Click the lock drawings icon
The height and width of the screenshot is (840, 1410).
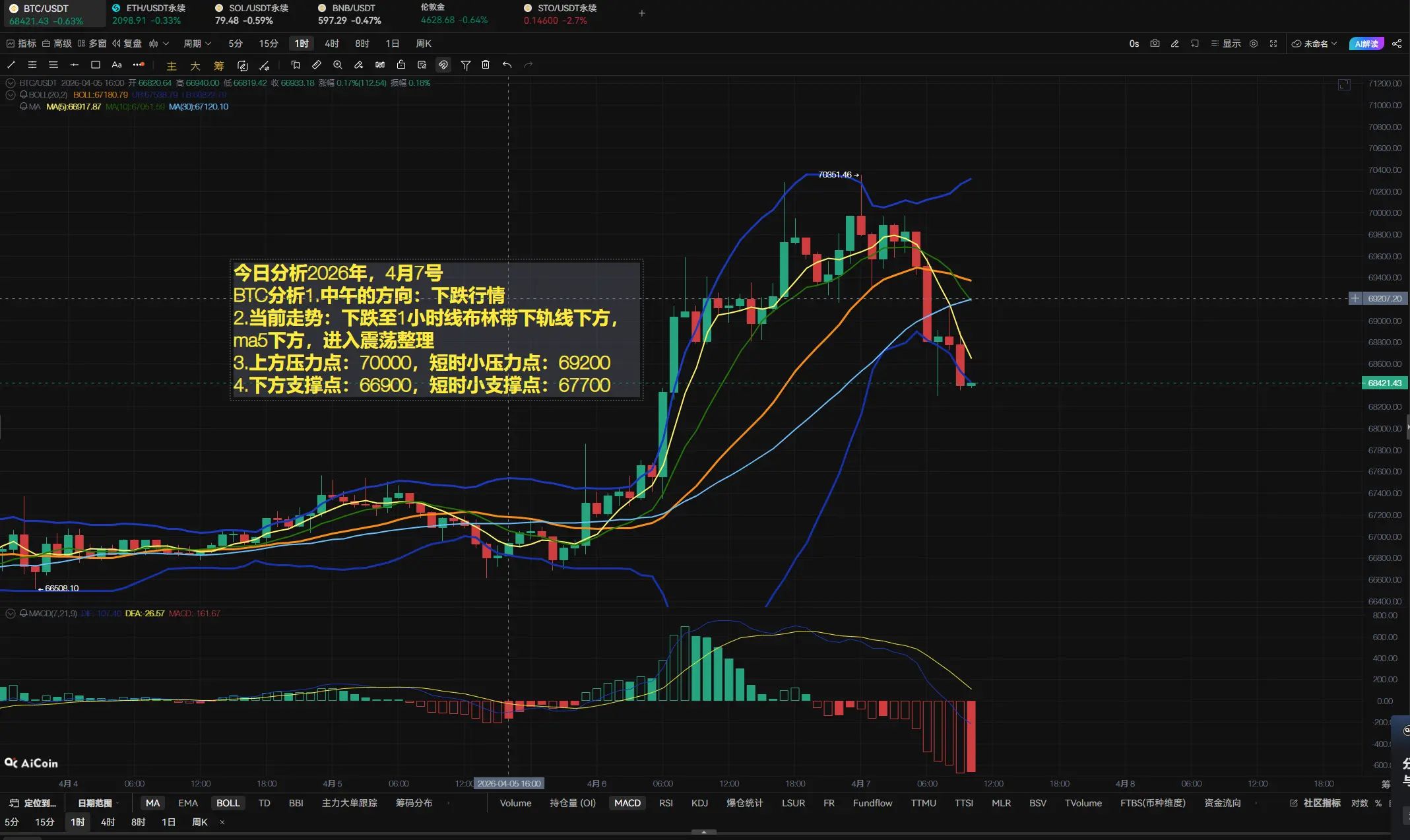(401, 65)
